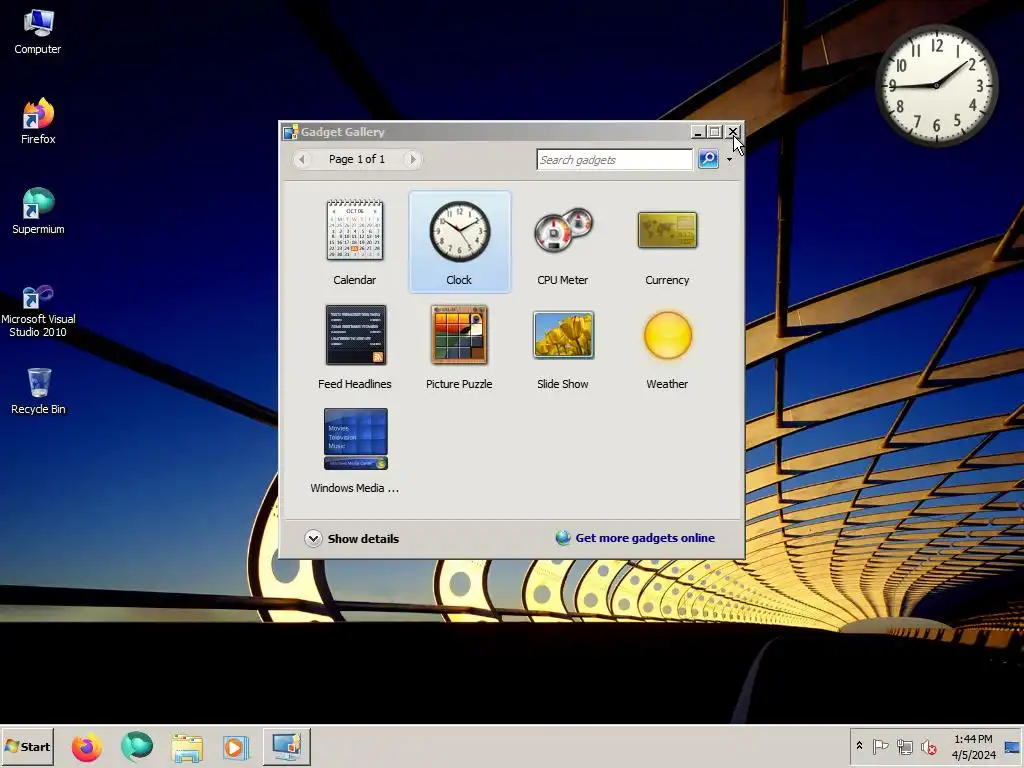
Task: Go to the previous gadget page
Action: click(302, 159)
